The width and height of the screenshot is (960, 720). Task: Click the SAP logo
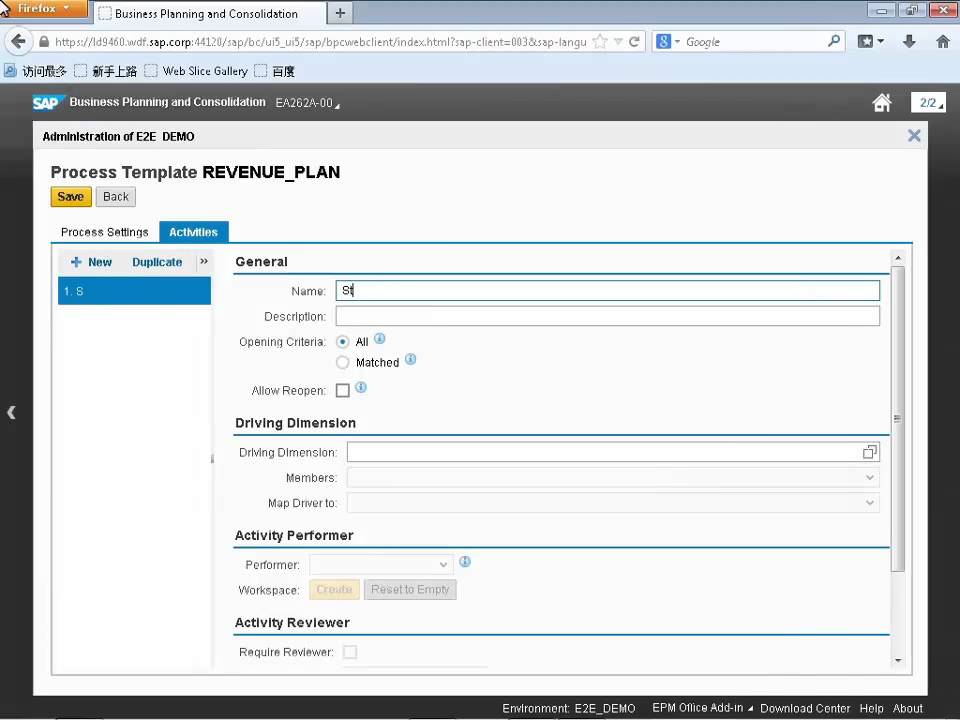click(47, 103)
